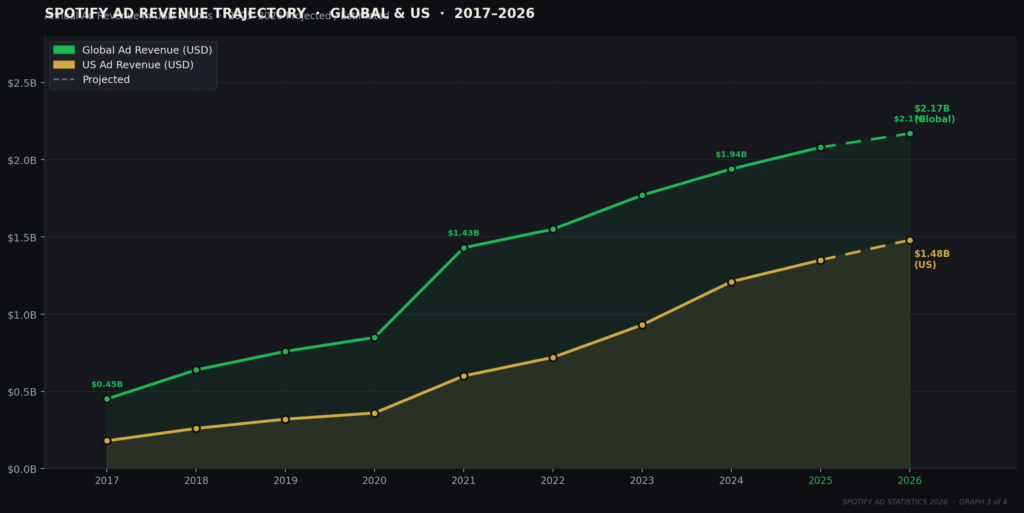The height and width of the screenshot is (513, 1024).
Task: Click the 2017 Global revenue data point
Action: pos(107,399)
